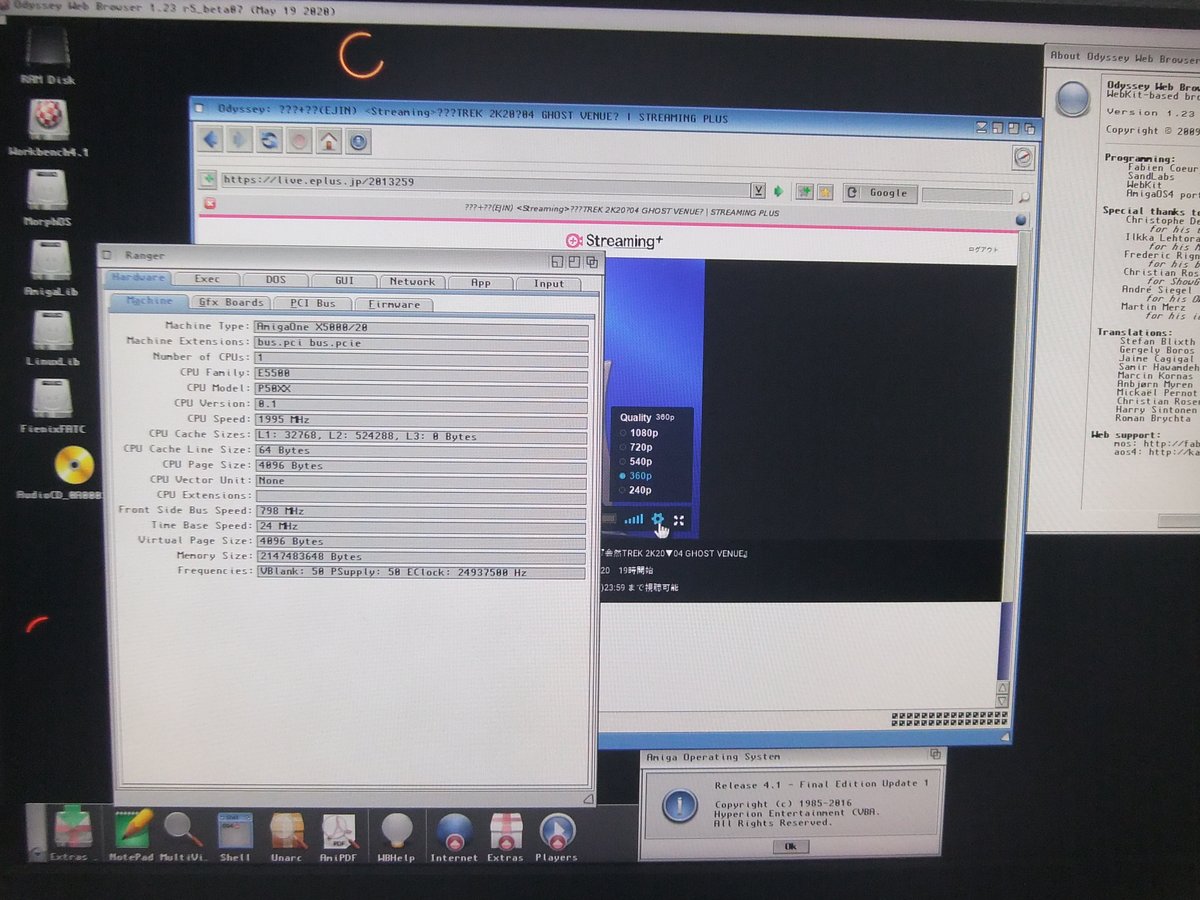Open the Internet drawer in the dock
Screen dimensions: 1200x900
[x=454, y=836]
